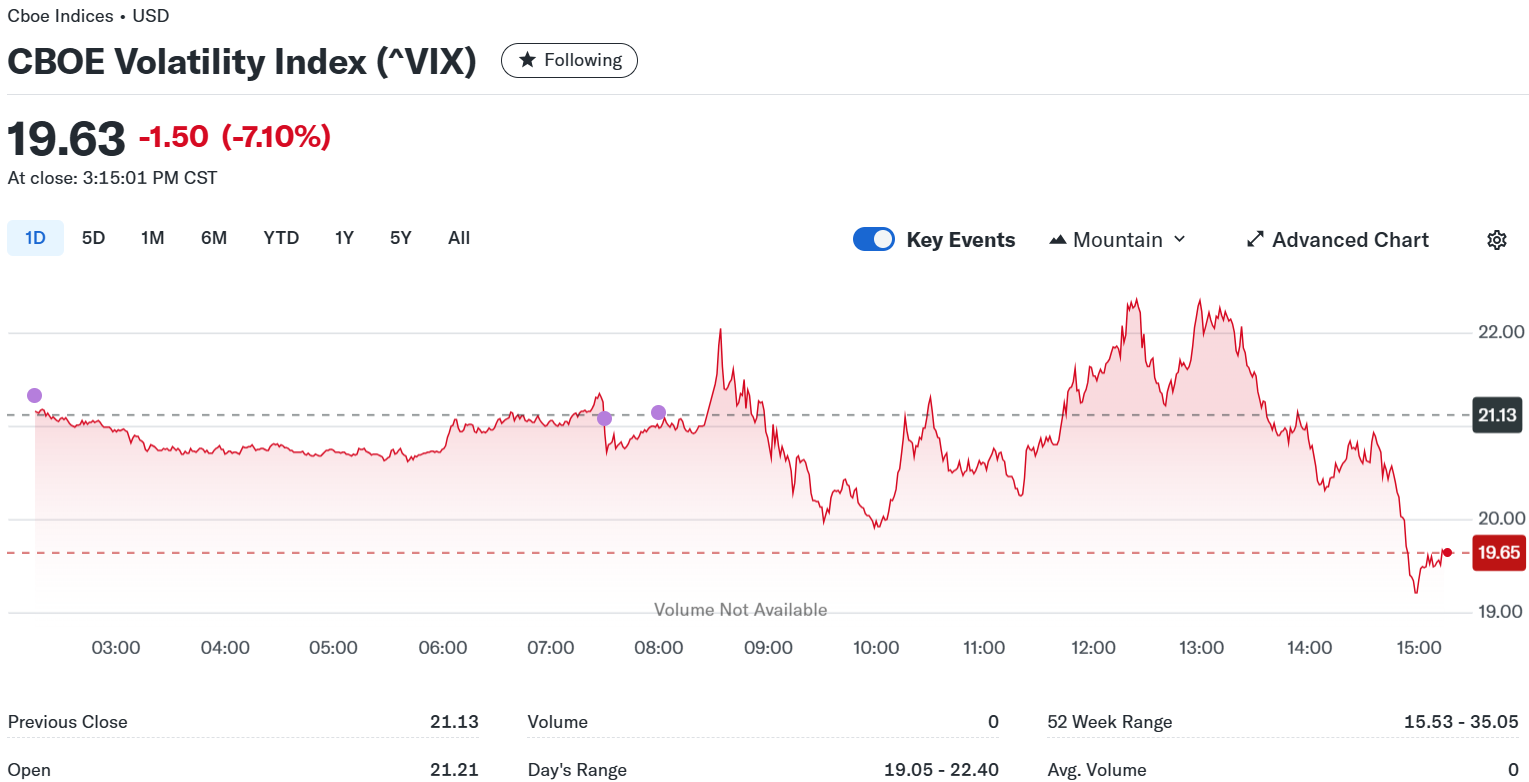The height and width of the screenshot is (782, 1529).
Task: Show the 5Y range chart
Action: [x=400, y=238]
